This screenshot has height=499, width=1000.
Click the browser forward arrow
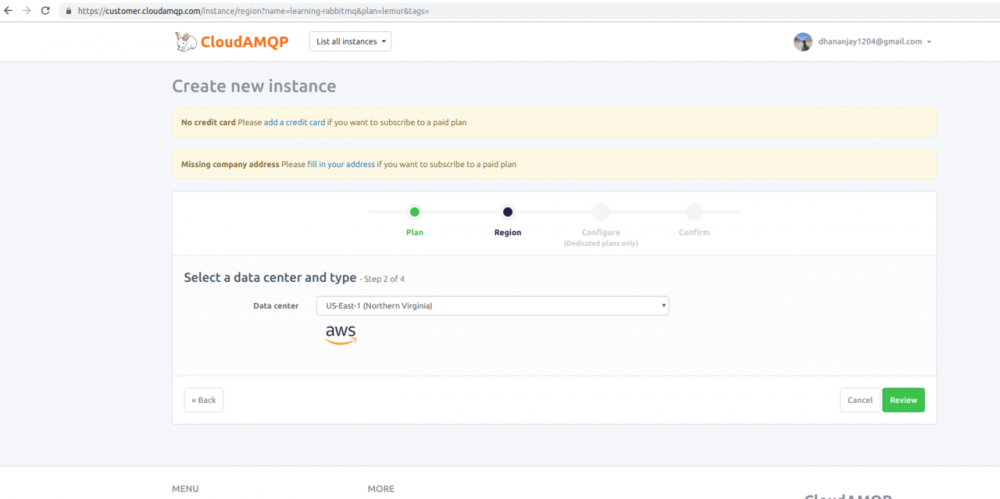(27, 11)
